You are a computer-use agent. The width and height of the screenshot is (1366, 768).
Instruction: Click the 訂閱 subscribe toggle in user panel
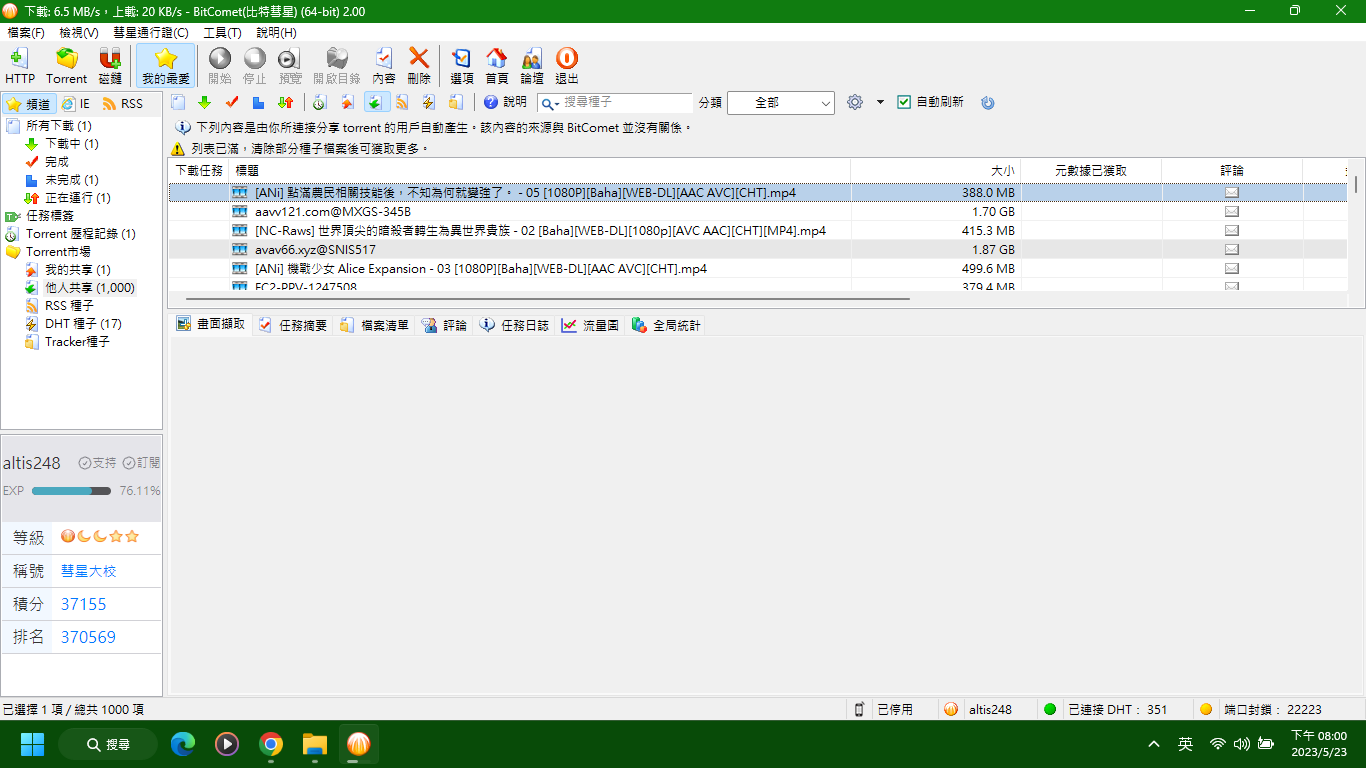tap(142, 463)
